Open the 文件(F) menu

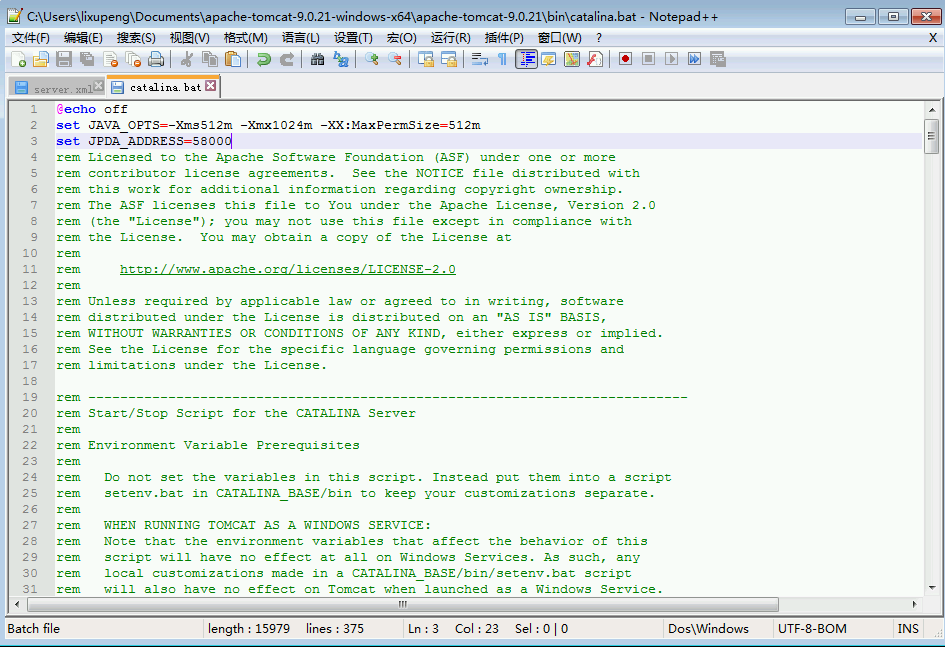click(31, 38)
